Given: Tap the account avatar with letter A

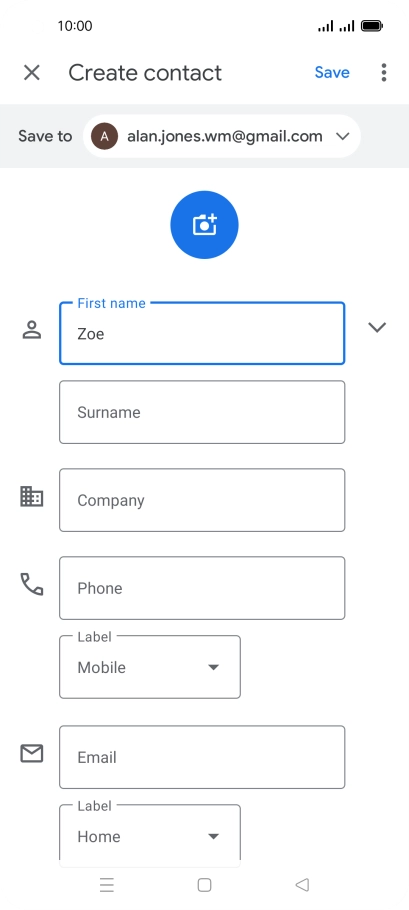Looking at the screenshot, I should click(x=104, y=136).
